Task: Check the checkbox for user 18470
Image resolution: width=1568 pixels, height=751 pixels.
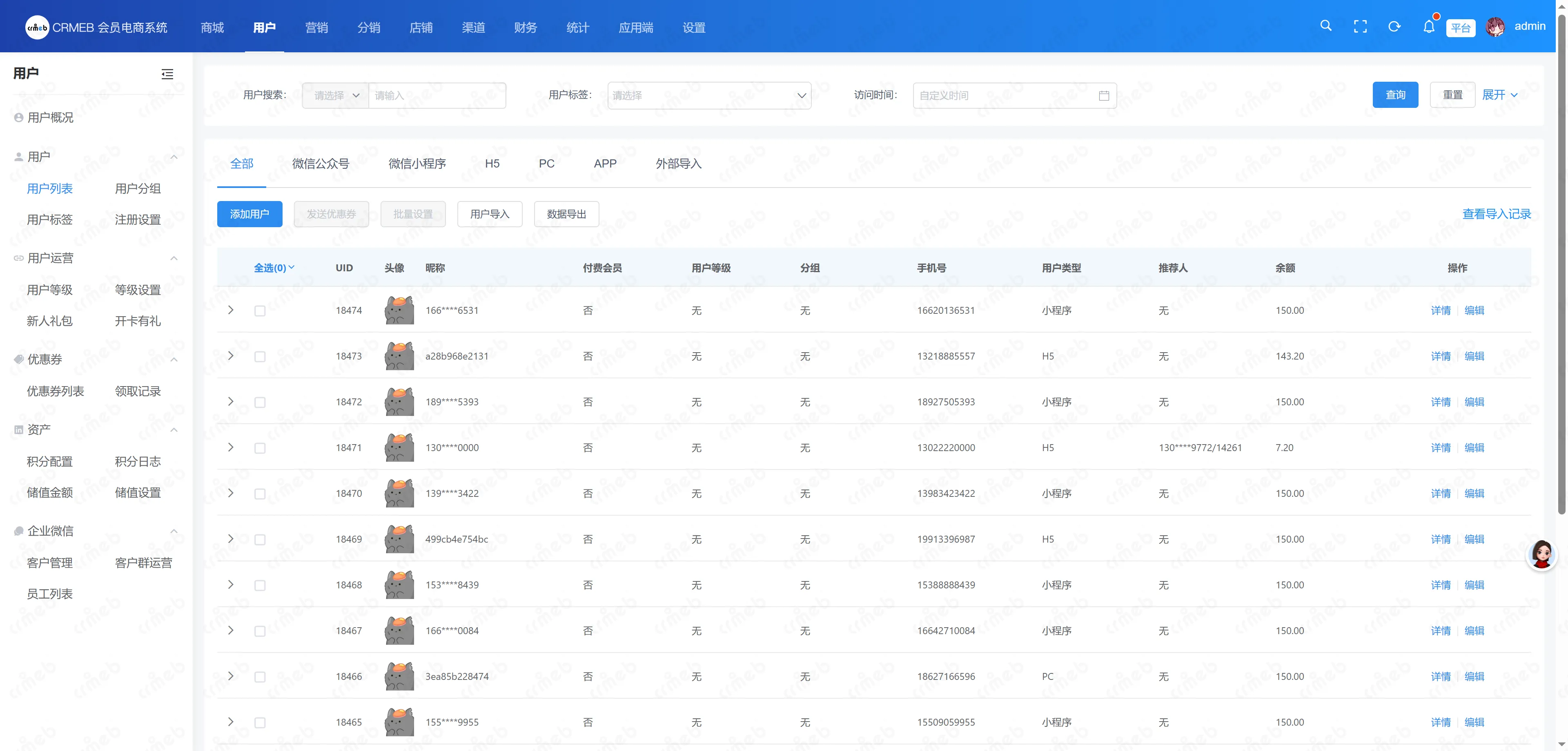Action: 260,493
